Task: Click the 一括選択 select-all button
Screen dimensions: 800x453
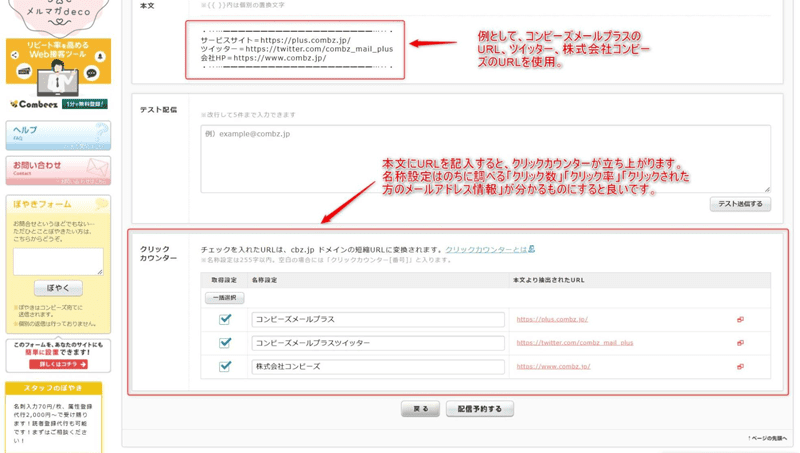Action: point(224,298)
